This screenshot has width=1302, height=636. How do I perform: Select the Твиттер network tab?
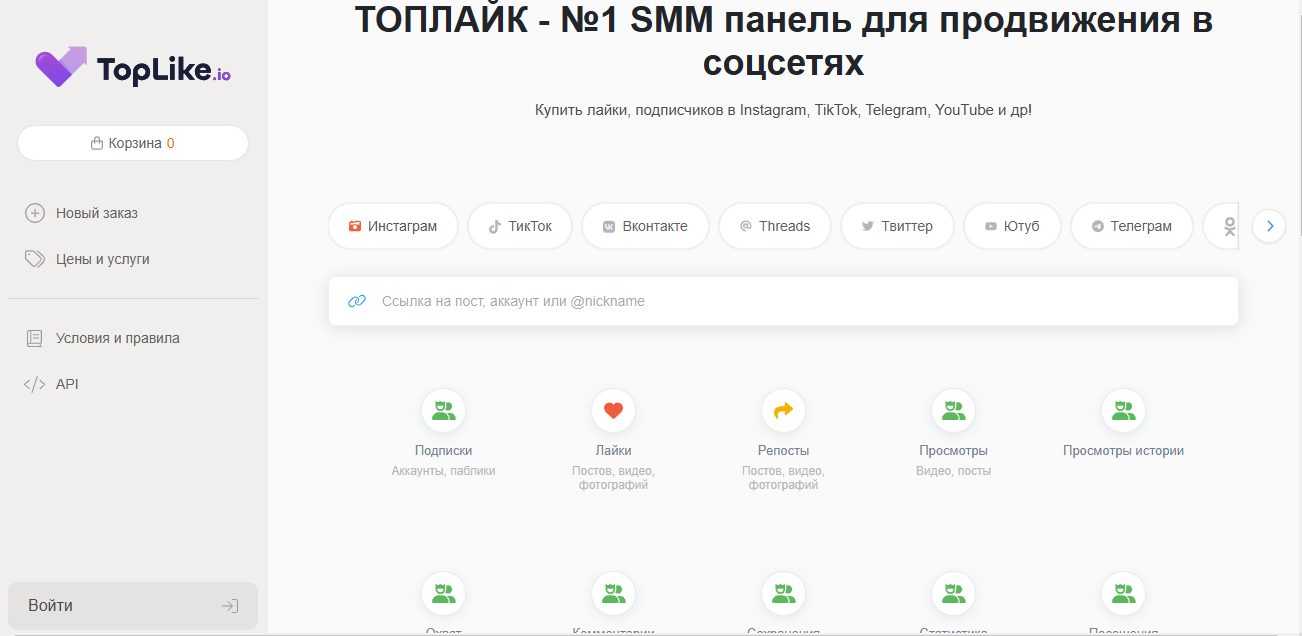pyautogui.click(x=897, y=226)
